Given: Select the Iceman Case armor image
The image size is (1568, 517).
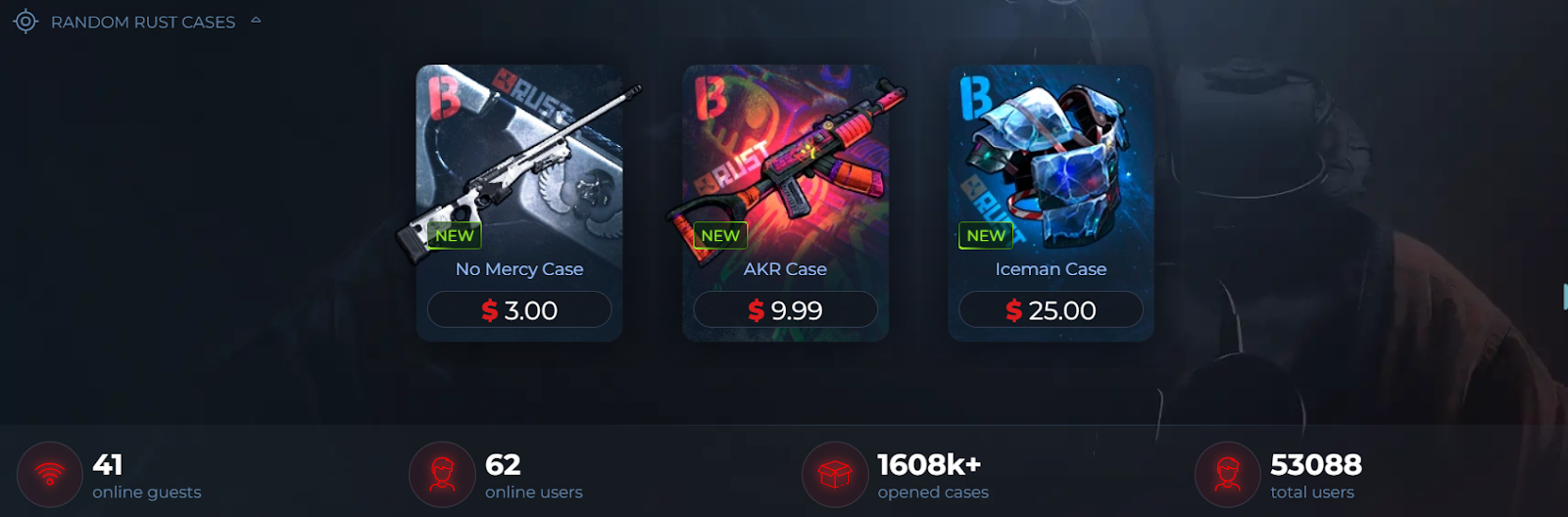Looking at the screenshot, I should point(1052,157).
